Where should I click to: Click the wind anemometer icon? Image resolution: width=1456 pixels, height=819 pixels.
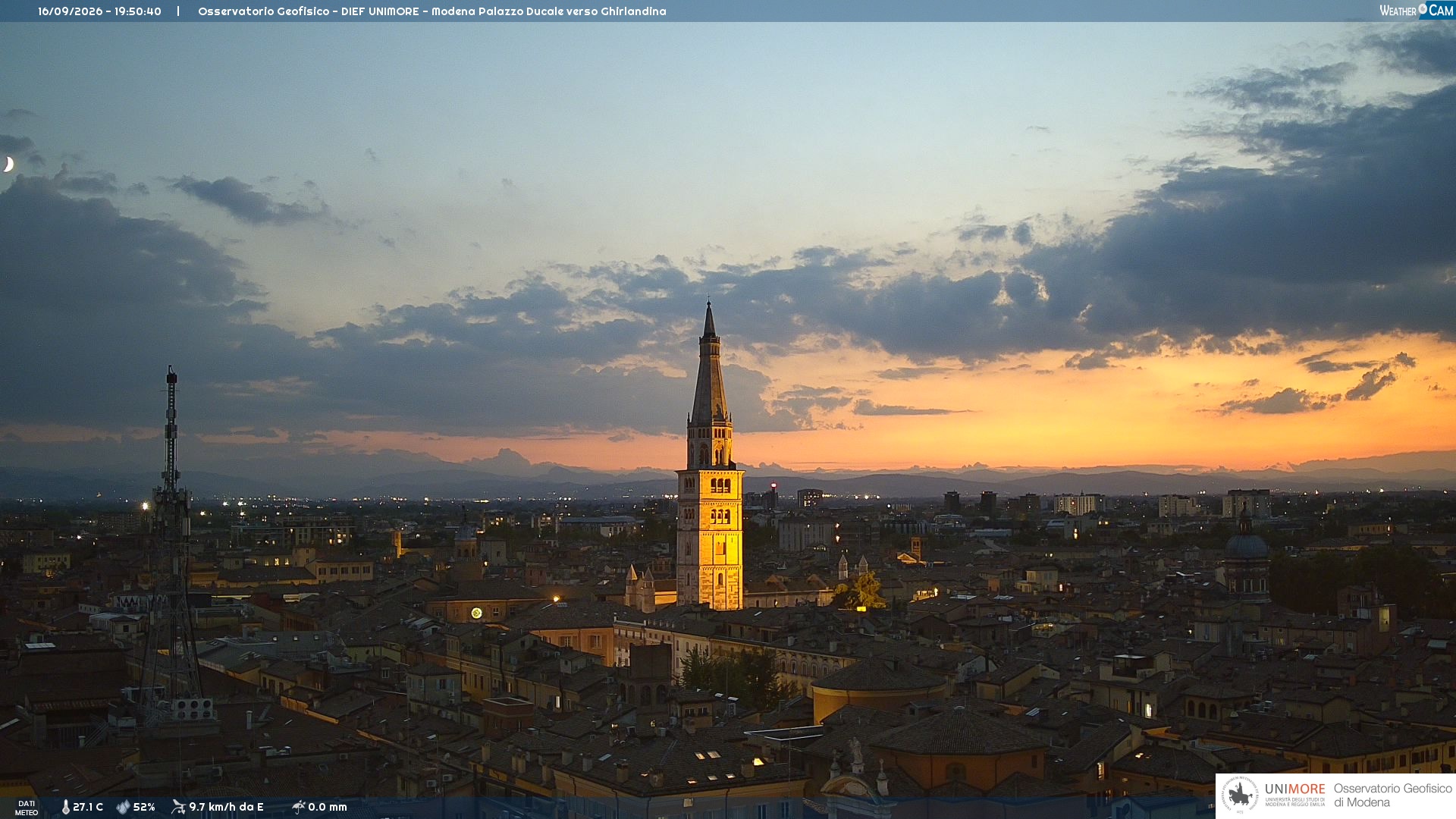click(x=178, y=807)
